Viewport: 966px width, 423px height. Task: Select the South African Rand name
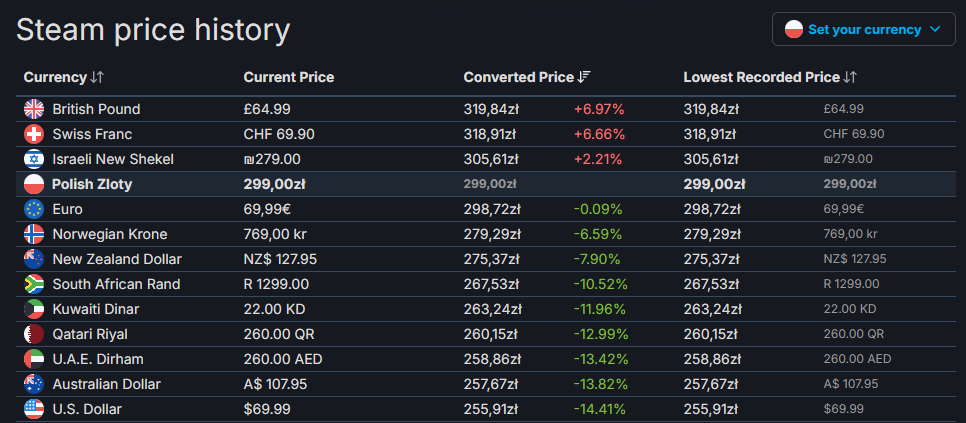point(116,284)
